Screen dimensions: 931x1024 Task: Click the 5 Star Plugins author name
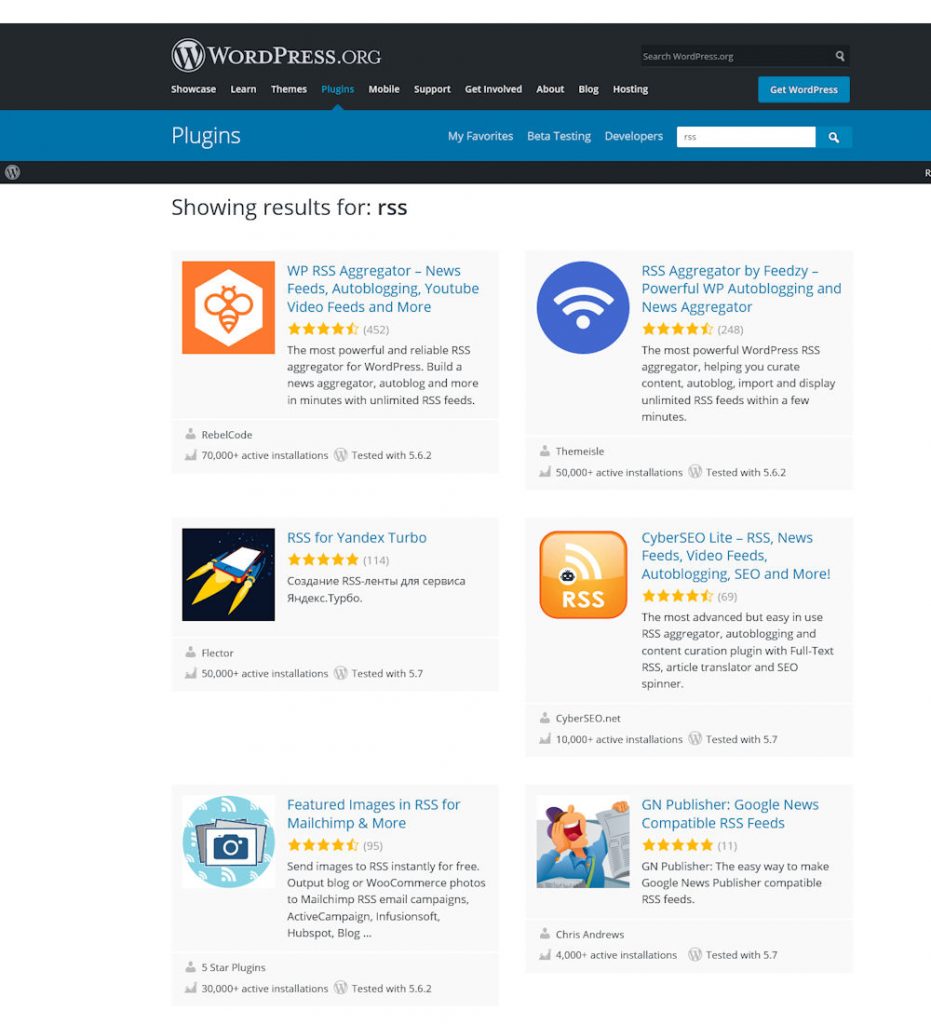(233, 967)
